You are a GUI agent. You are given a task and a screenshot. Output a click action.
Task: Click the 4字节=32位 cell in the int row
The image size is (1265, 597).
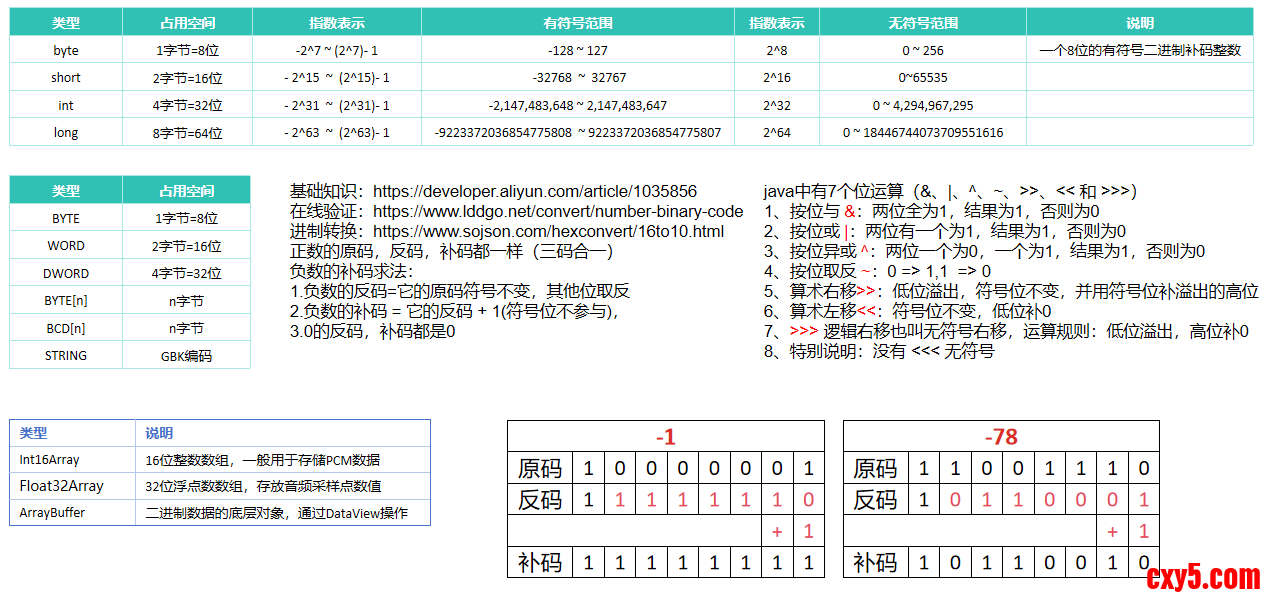click(187, 105)
